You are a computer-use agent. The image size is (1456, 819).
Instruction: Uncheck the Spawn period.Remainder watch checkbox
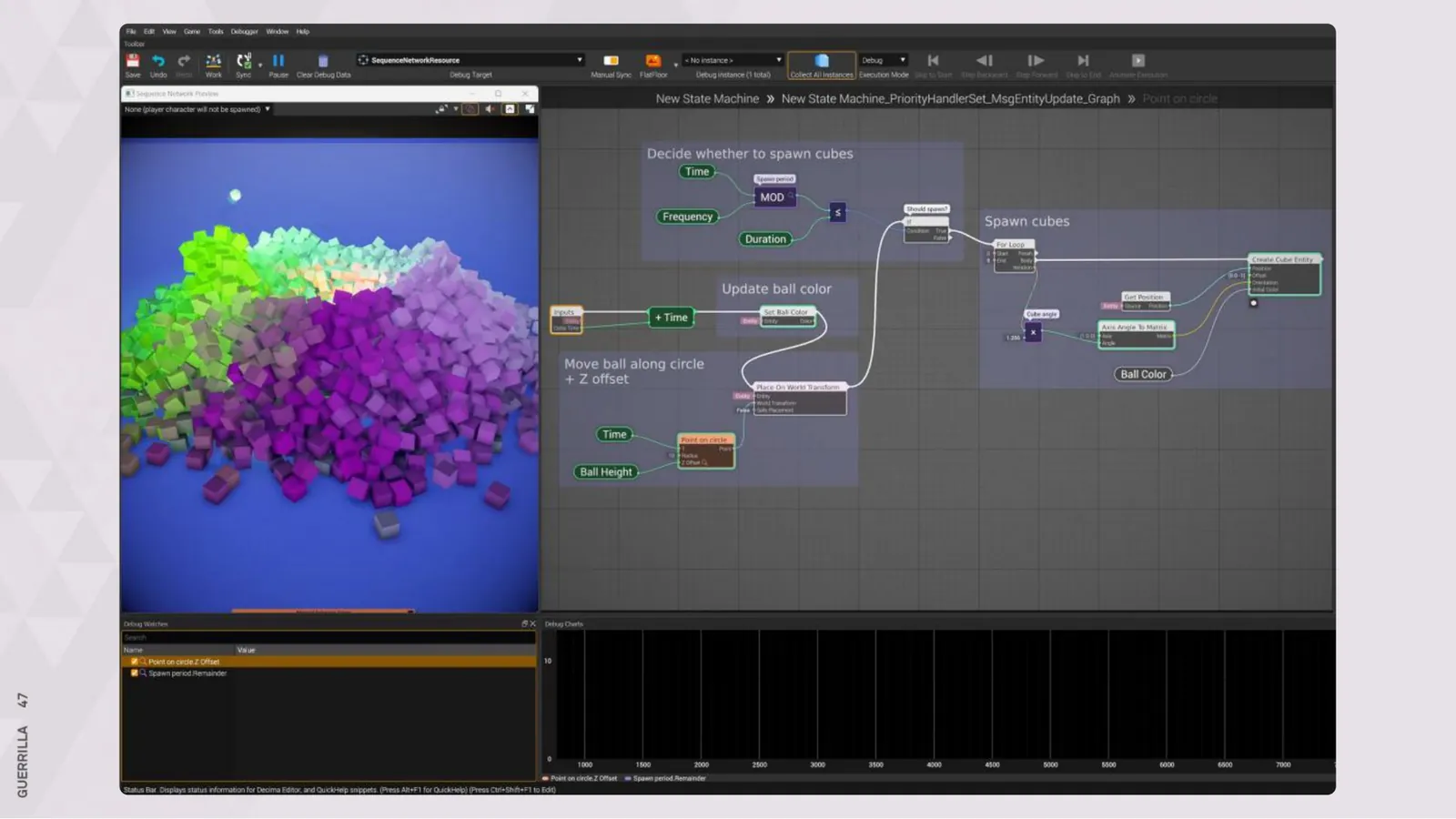coord(135,673)
